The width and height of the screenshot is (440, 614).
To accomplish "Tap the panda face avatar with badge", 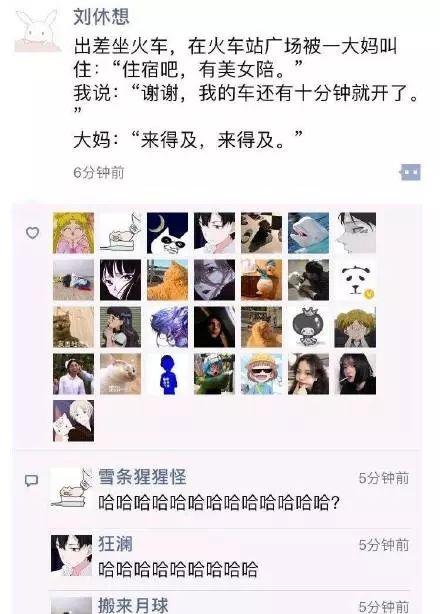I will [355, 280].
